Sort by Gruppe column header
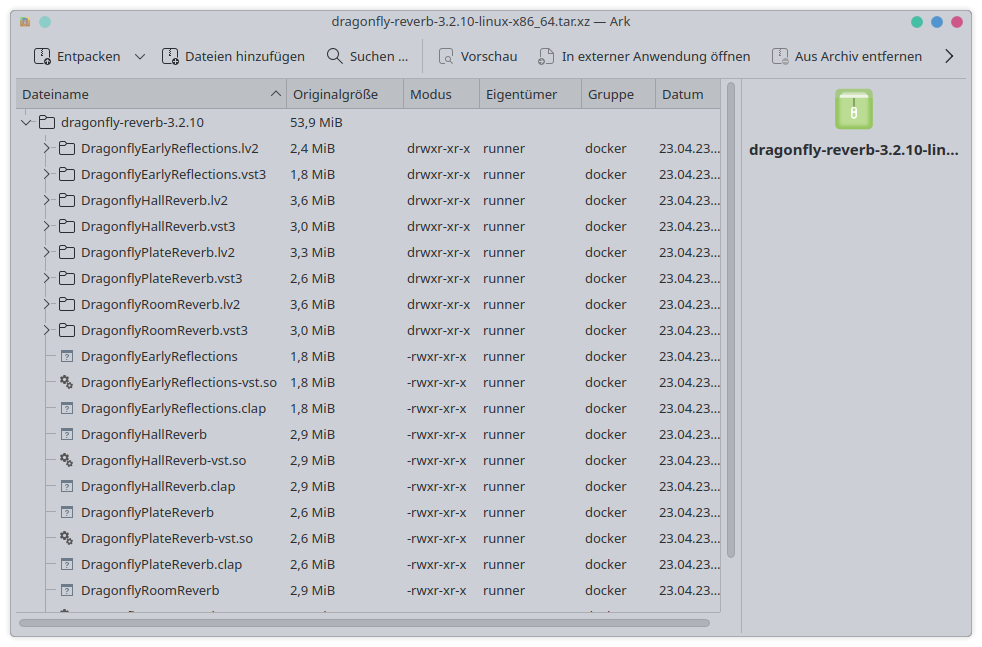The image size is (982, 647). coord(619,94)
